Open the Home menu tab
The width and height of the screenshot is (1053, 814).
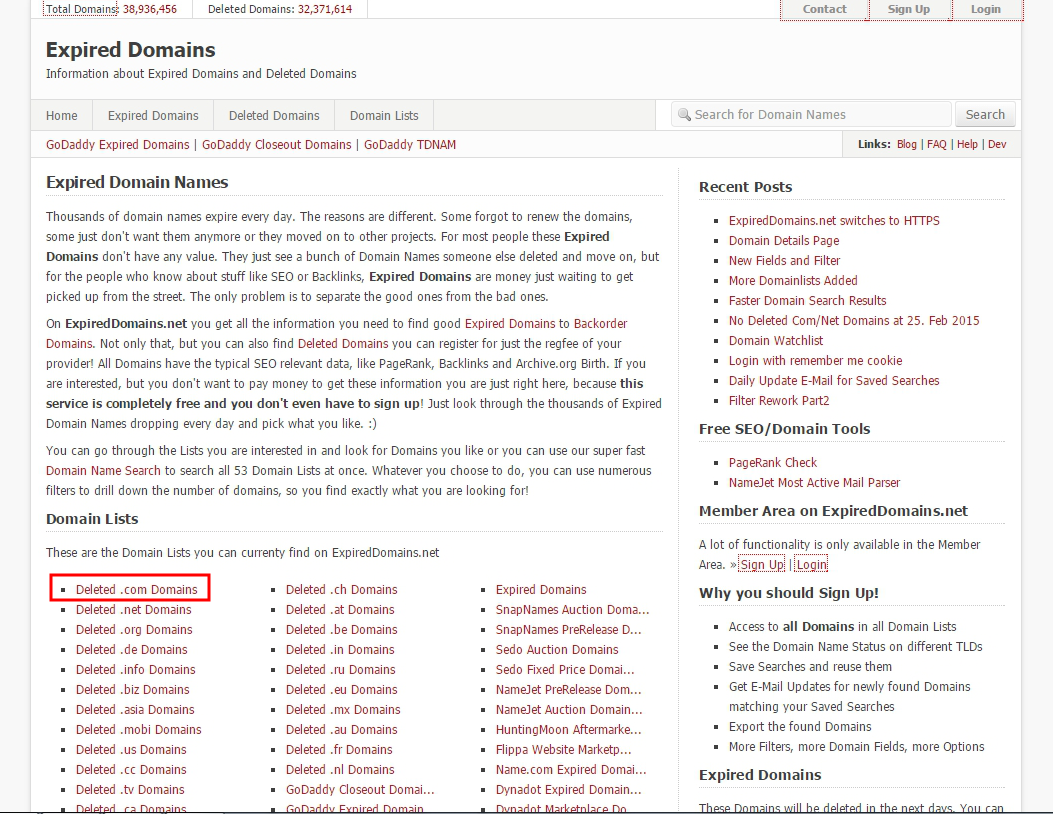pyautogui.click(x=62, y=115)
